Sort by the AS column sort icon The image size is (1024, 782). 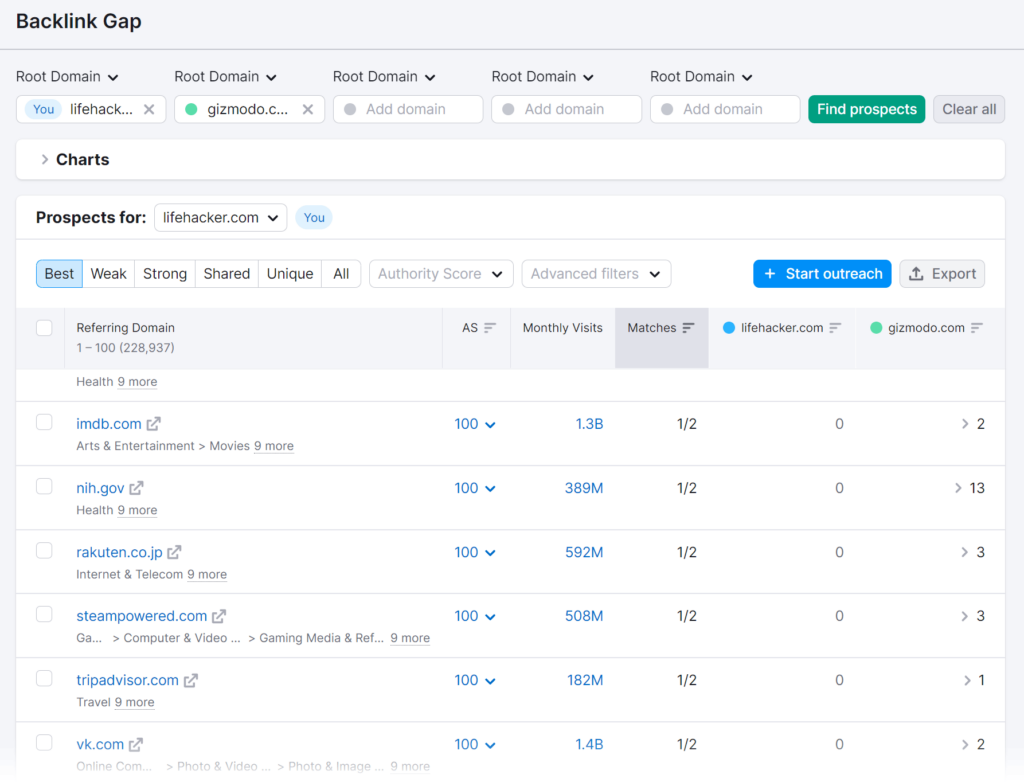point(490,327)
